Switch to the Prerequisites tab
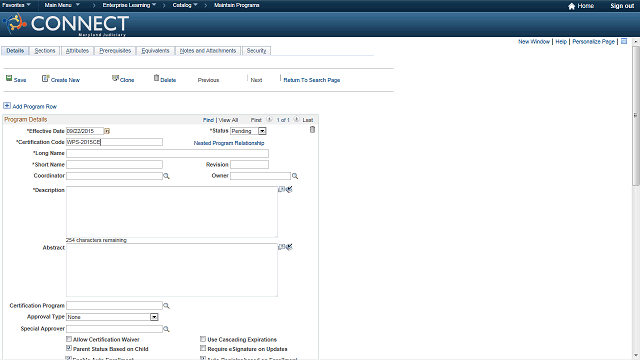This screenshot has height=360, width=640. click(115, 51)
